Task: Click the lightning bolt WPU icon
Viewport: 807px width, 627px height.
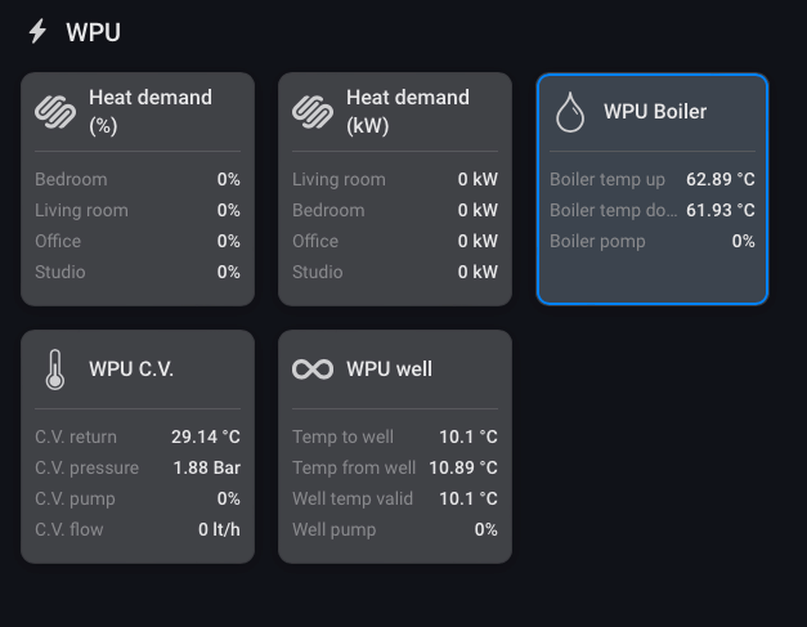Action: click(x=38, y=31)
